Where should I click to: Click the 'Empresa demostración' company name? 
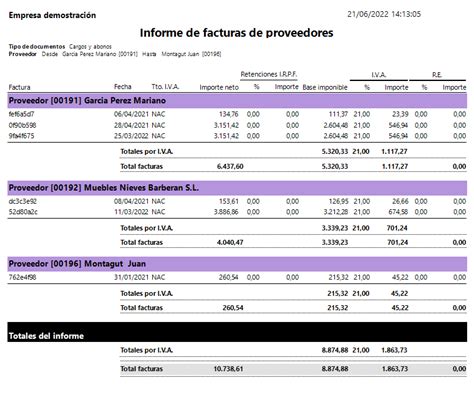tap(52, 15)
